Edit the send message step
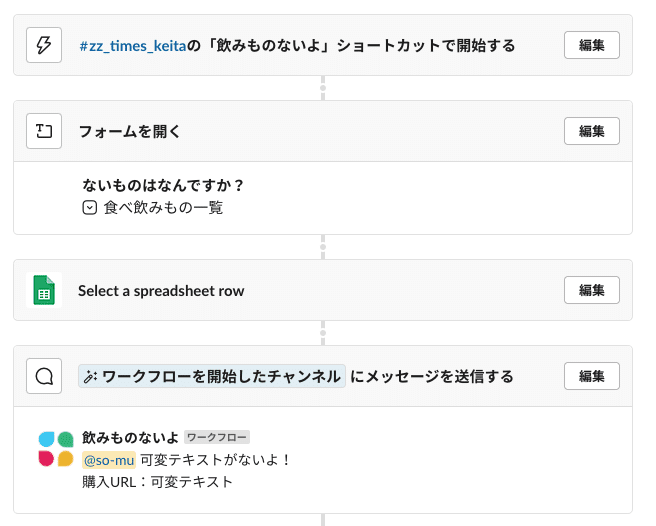 click(592, 376)
